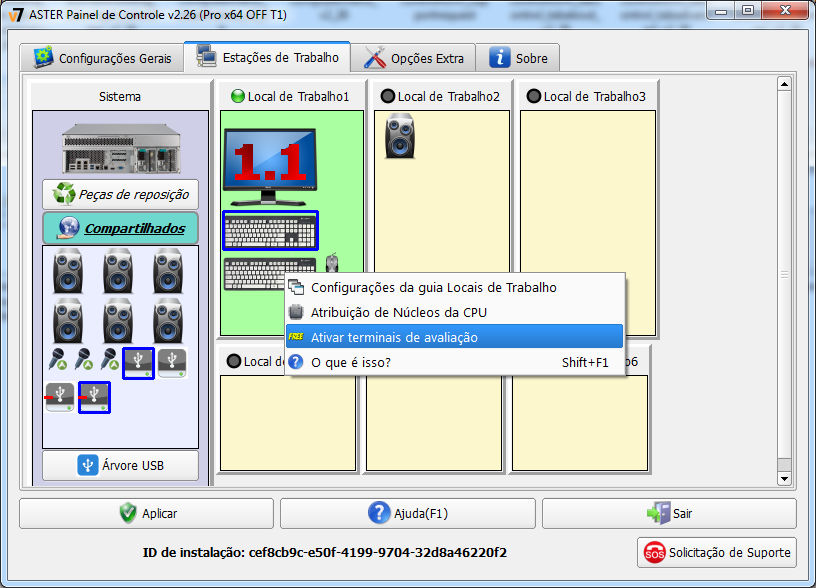This screenshot has height=588, width=816.
Task: Select the server computer image under Sistema
Action: [121, 149]
